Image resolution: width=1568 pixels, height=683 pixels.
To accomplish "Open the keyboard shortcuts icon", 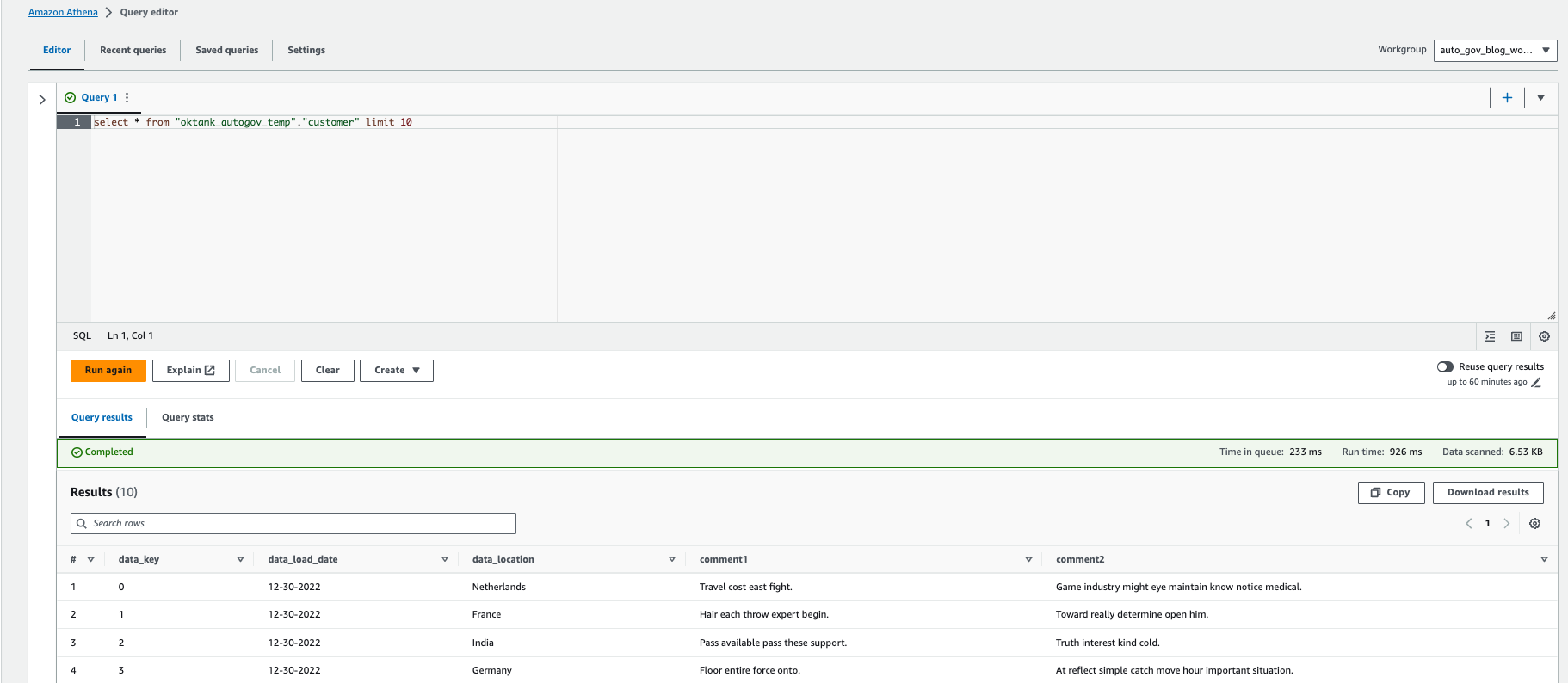I will click(1516, 336).
